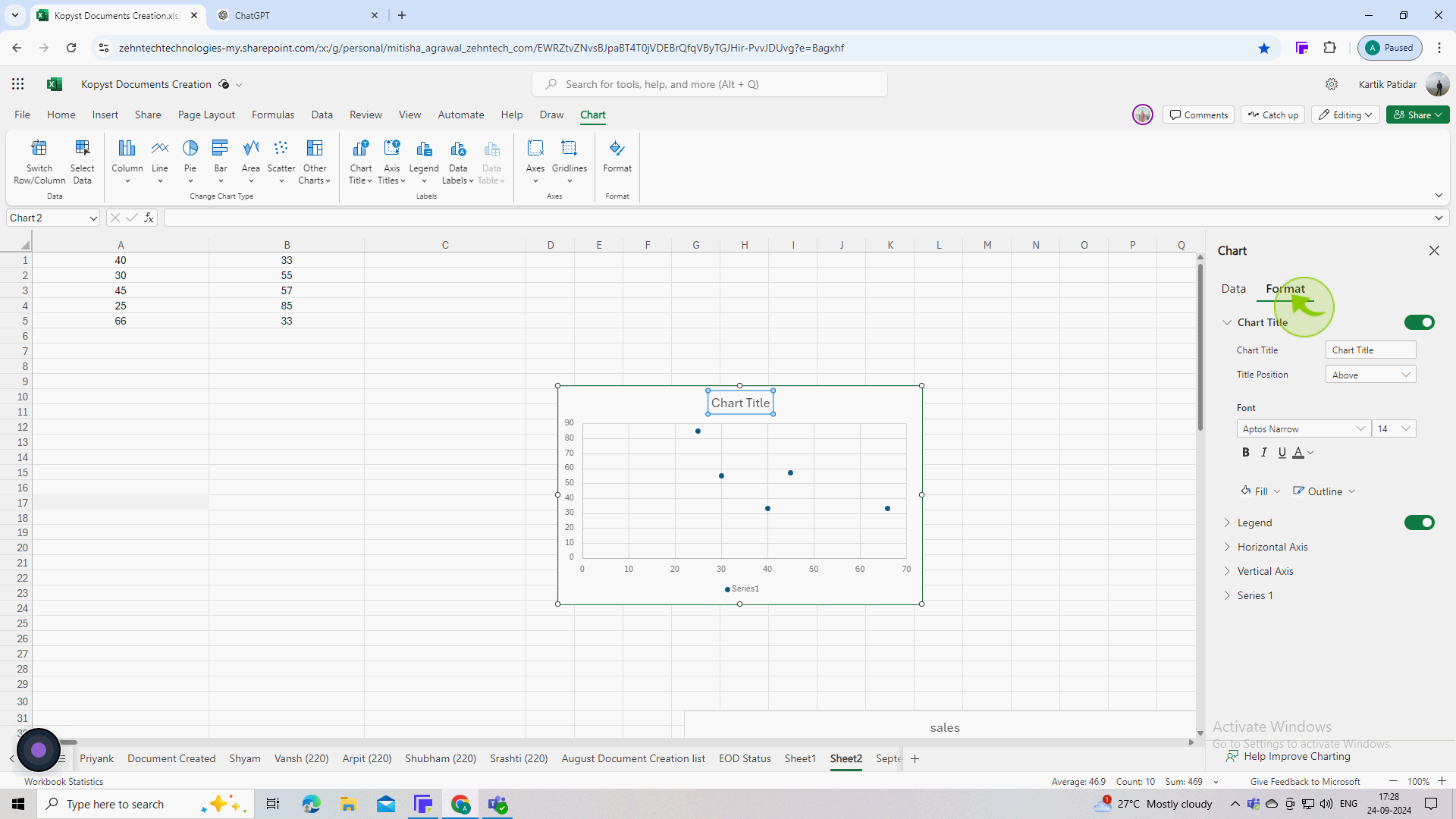The width and height of the screenshot is (1456, 819).
Task: Click insert function fx icon
Action: pos(149,218)
